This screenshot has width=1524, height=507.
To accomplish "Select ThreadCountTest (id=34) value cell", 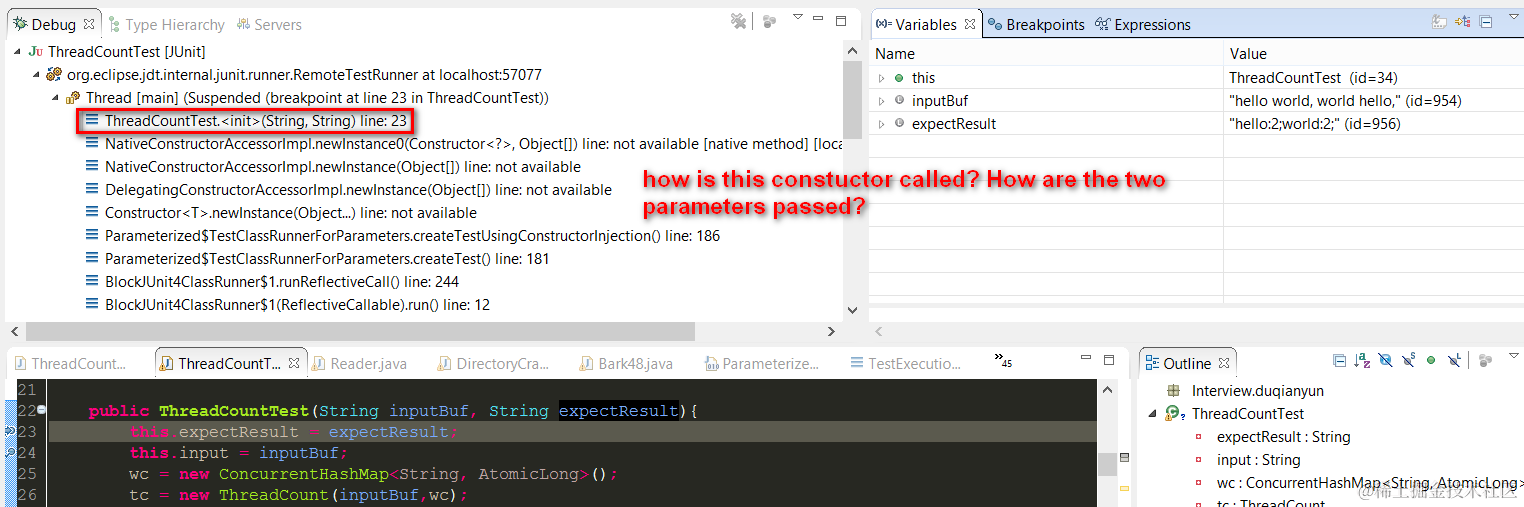I will [1313, 77].
